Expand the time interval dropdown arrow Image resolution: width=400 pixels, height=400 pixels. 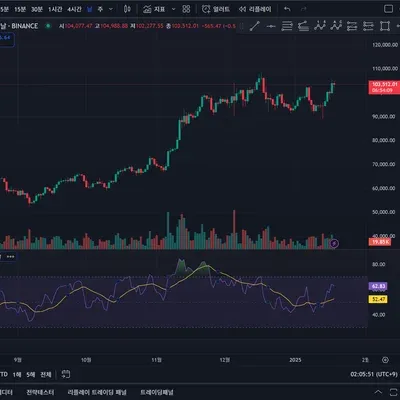[x=111, y=9]
